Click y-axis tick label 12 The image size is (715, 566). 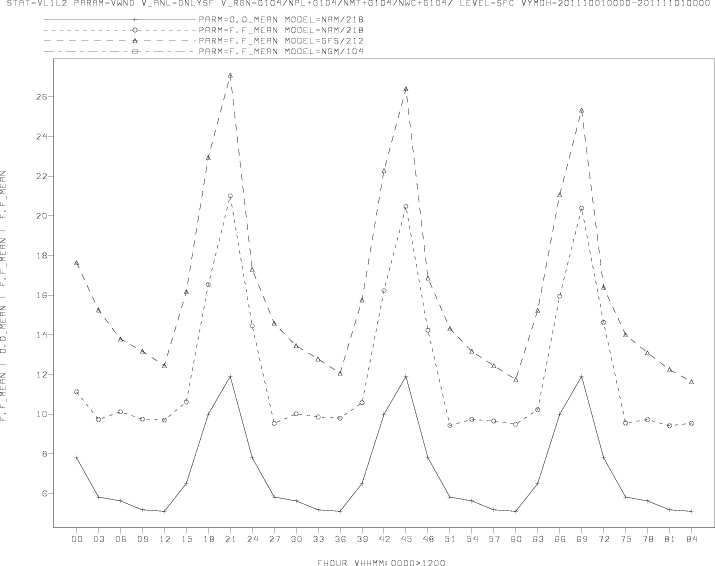pos(41,374)
